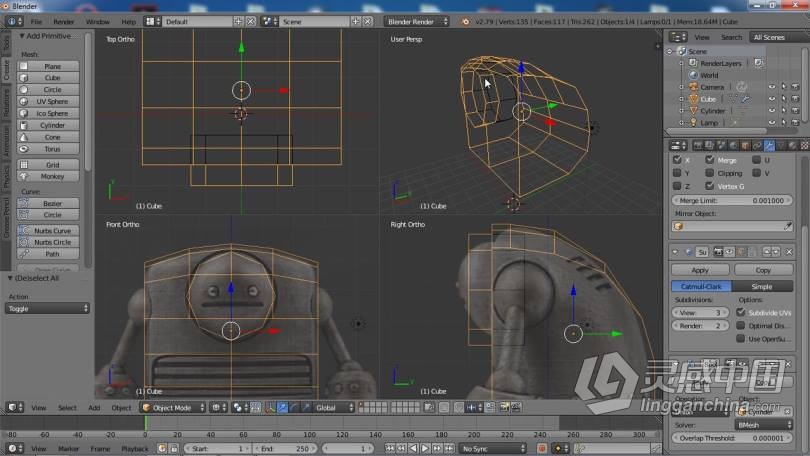The image size is (810, 456).
Task: Click the Ico Sphere icon
Action: click(24, 113)
